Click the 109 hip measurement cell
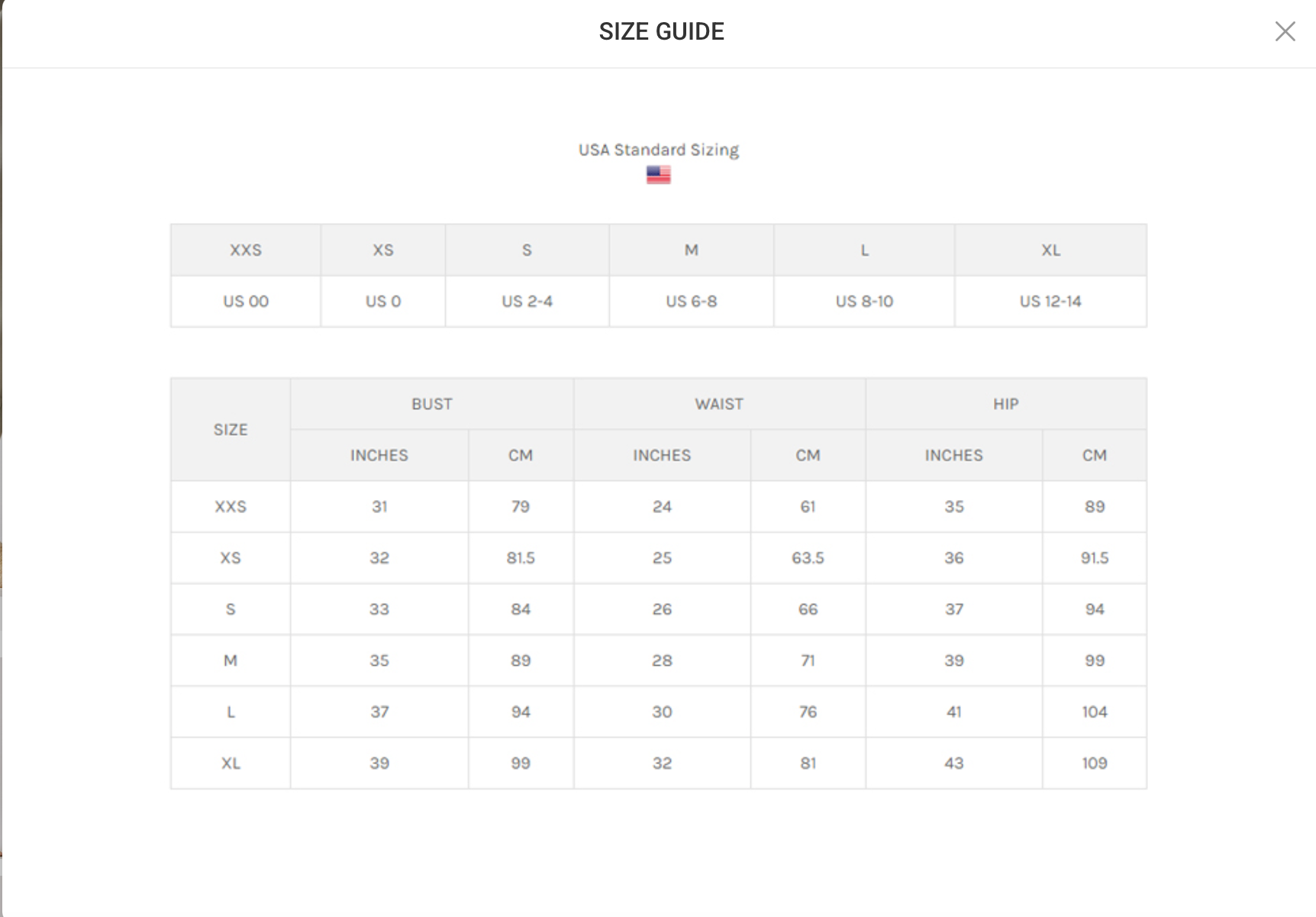The width and height of the screenshot is (1316, 917). tap(1094, 764)
